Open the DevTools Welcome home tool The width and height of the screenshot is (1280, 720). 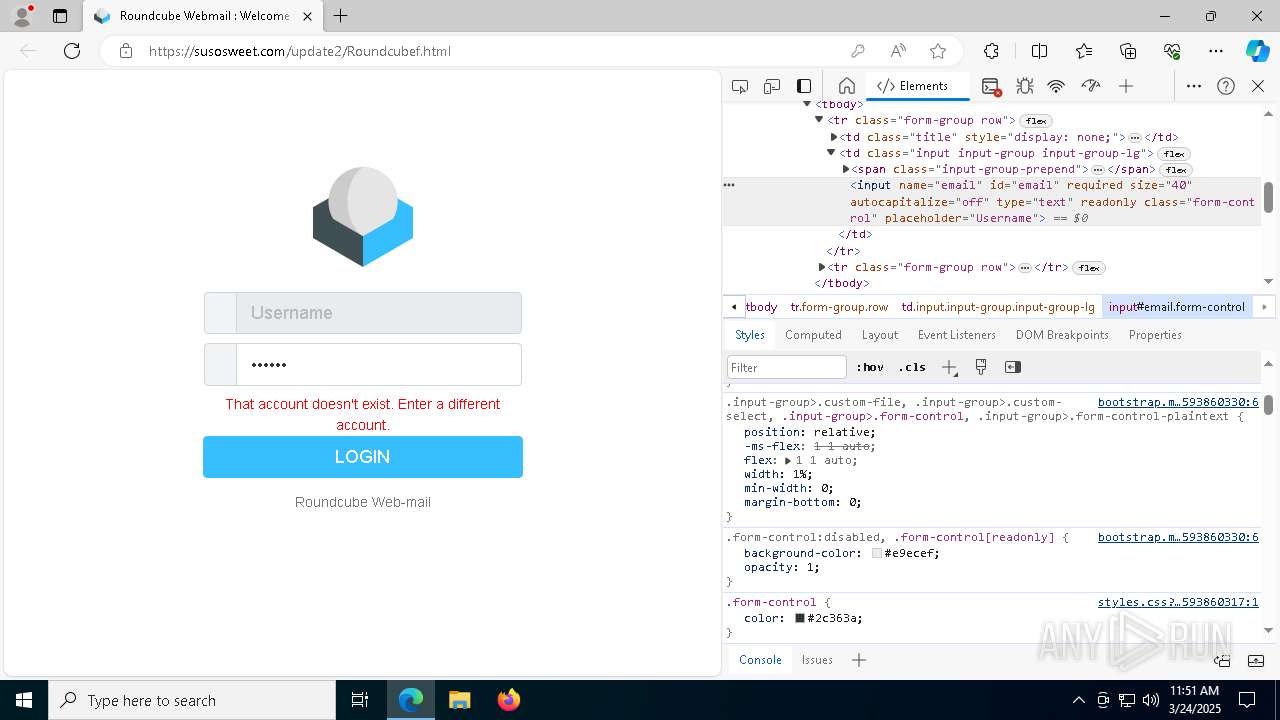pos(846,86)
